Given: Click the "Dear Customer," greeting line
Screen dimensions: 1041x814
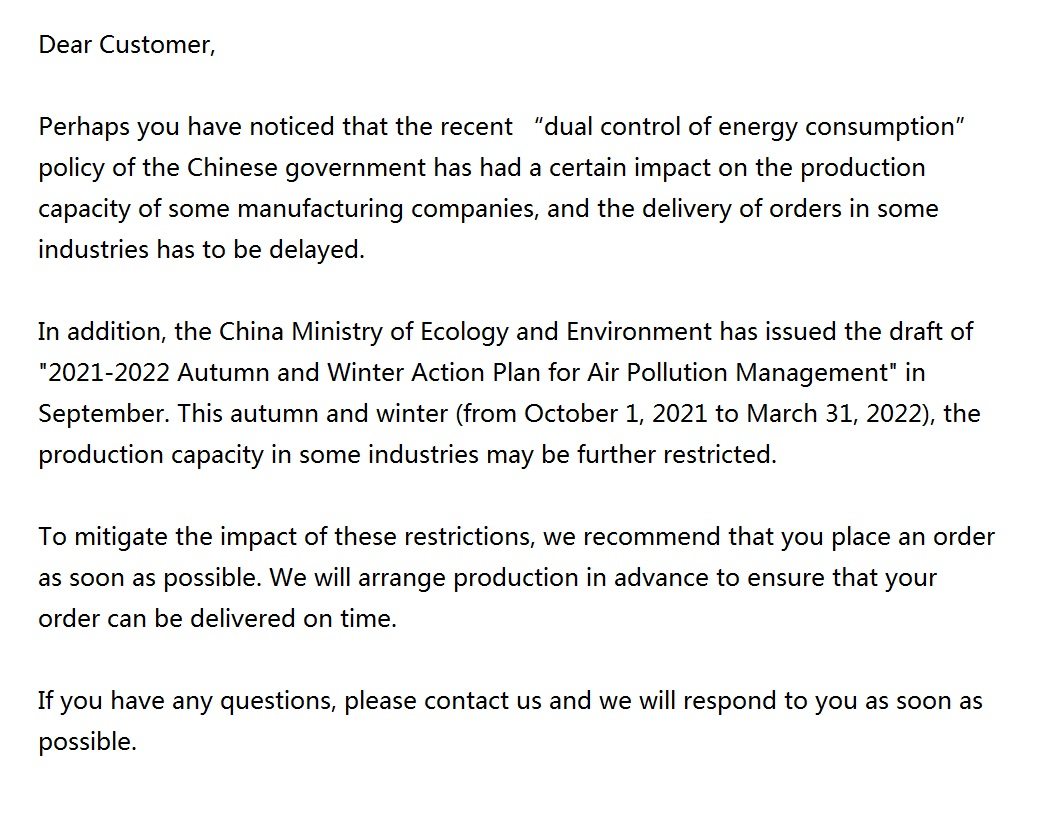Looking at the screenshot, I should (x=126, y=46).
